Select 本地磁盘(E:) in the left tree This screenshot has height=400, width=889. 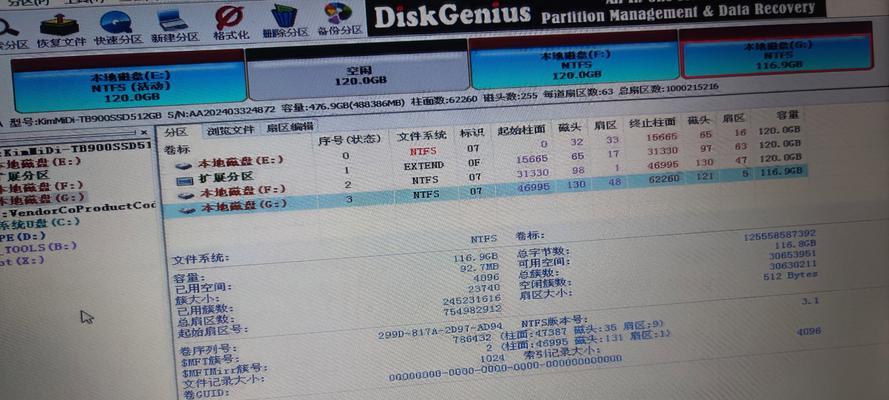click(x=40, y=163)
